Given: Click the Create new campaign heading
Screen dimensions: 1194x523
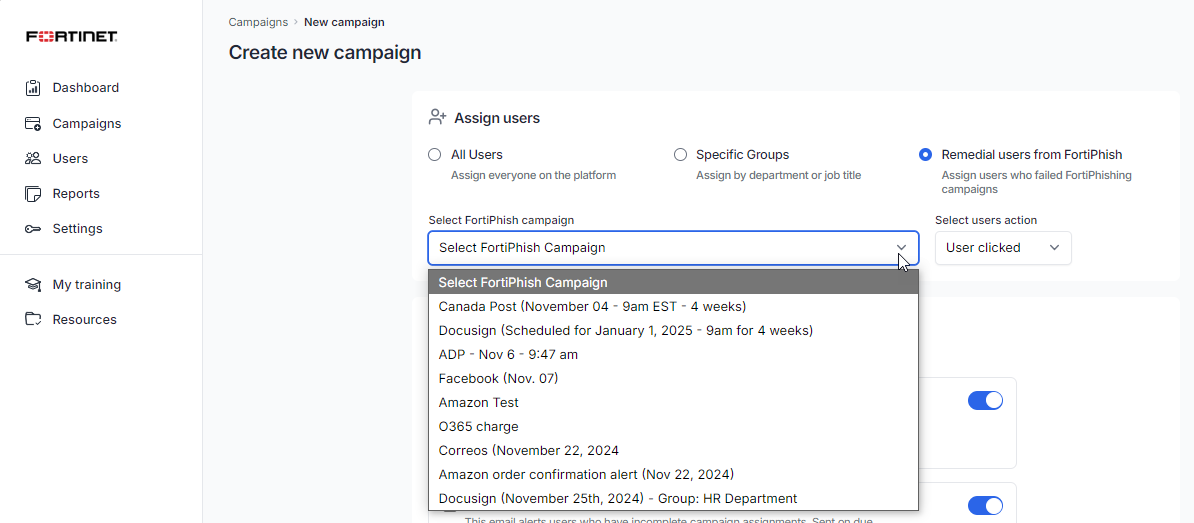Looking at the screenshot, I should click(x=324, y=53).
